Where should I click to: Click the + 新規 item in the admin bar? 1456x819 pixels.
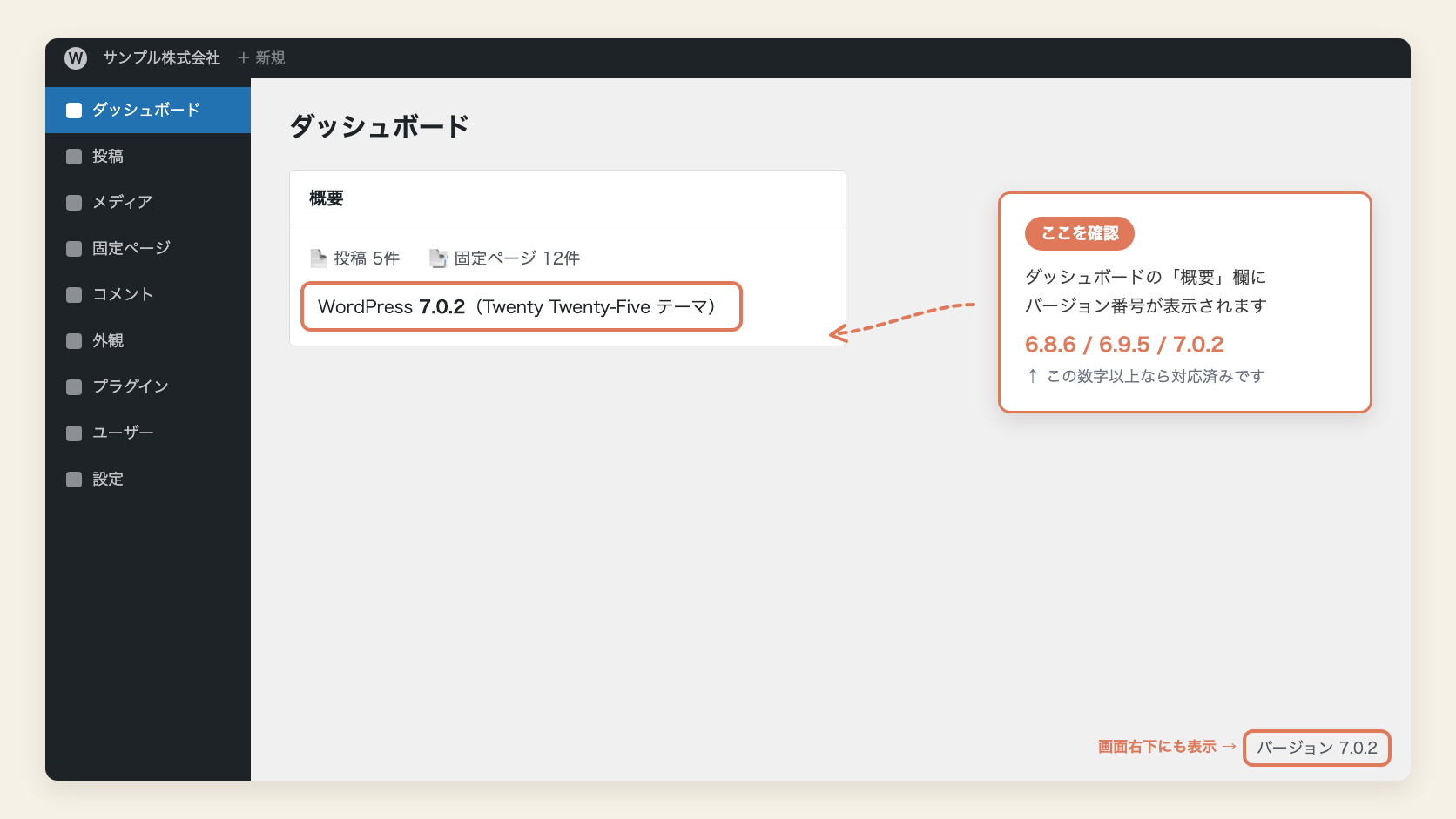click(x=261, y=58)
